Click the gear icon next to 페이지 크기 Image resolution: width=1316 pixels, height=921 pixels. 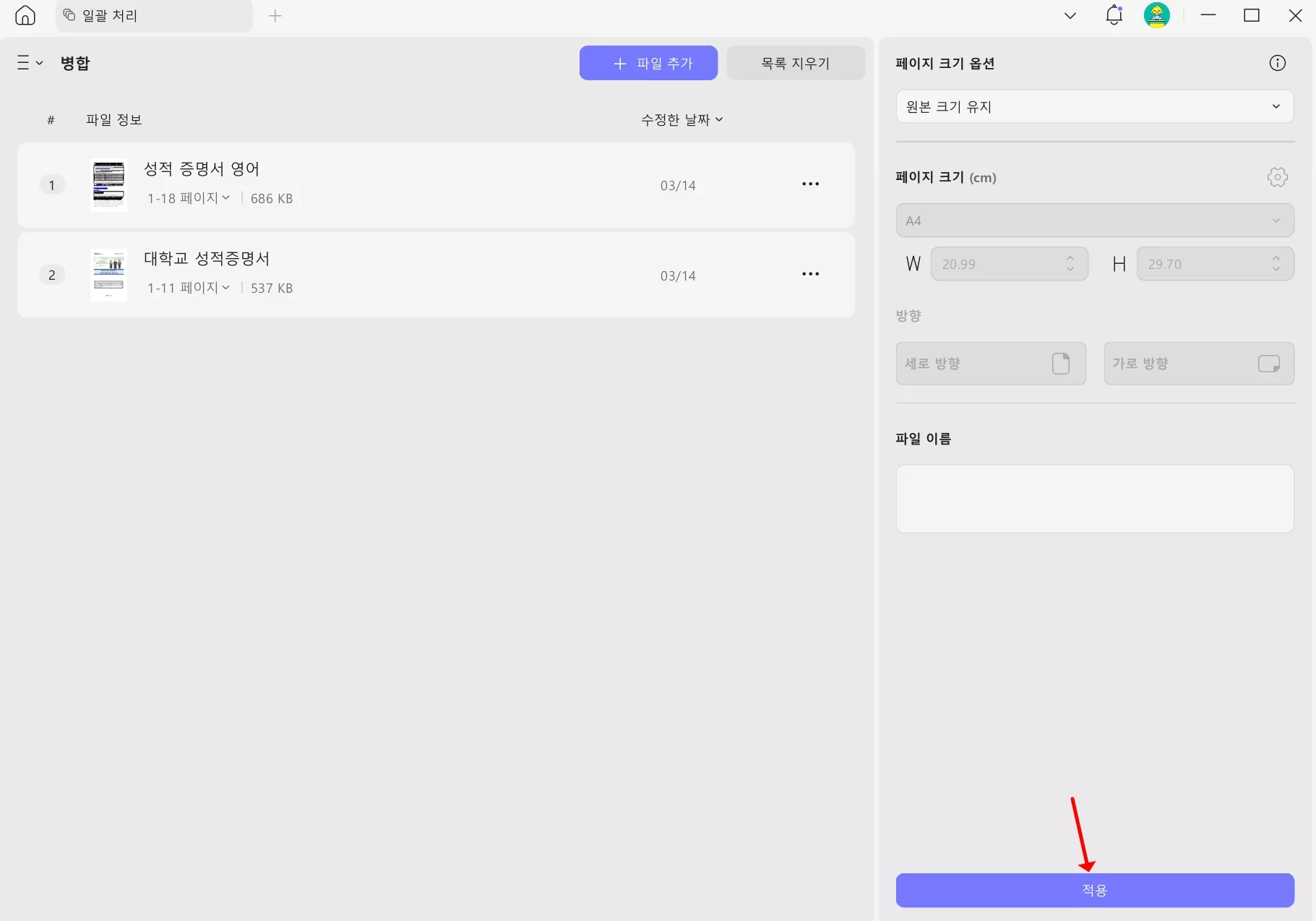coord(1276,177)
